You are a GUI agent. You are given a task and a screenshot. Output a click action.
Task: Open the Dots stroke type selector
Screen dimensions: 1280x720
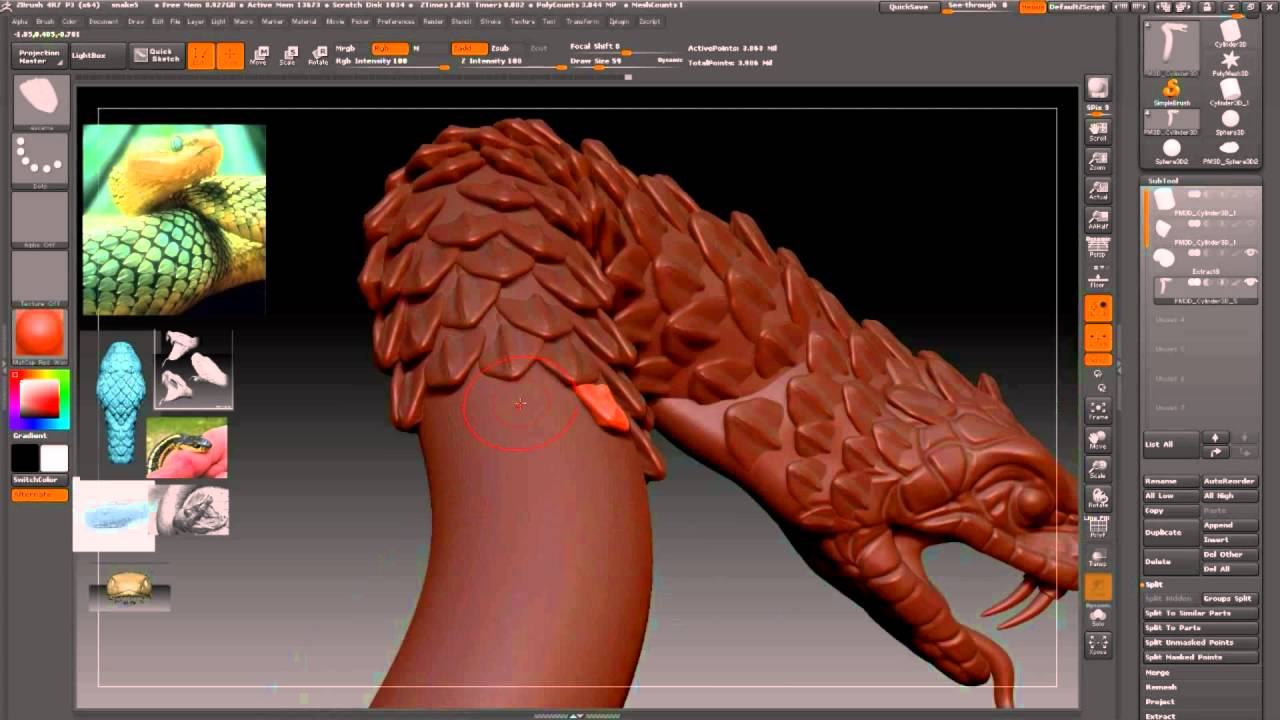tap(41, 160)
